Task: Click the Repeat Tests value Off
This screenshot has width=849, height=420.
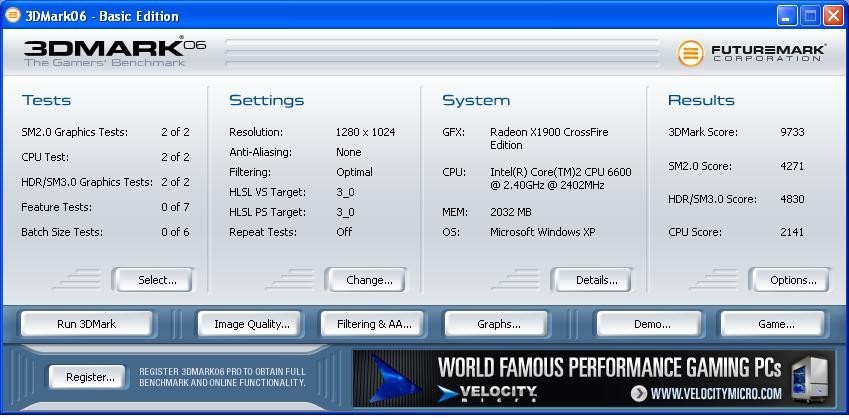Action: (x=344, y=232)
